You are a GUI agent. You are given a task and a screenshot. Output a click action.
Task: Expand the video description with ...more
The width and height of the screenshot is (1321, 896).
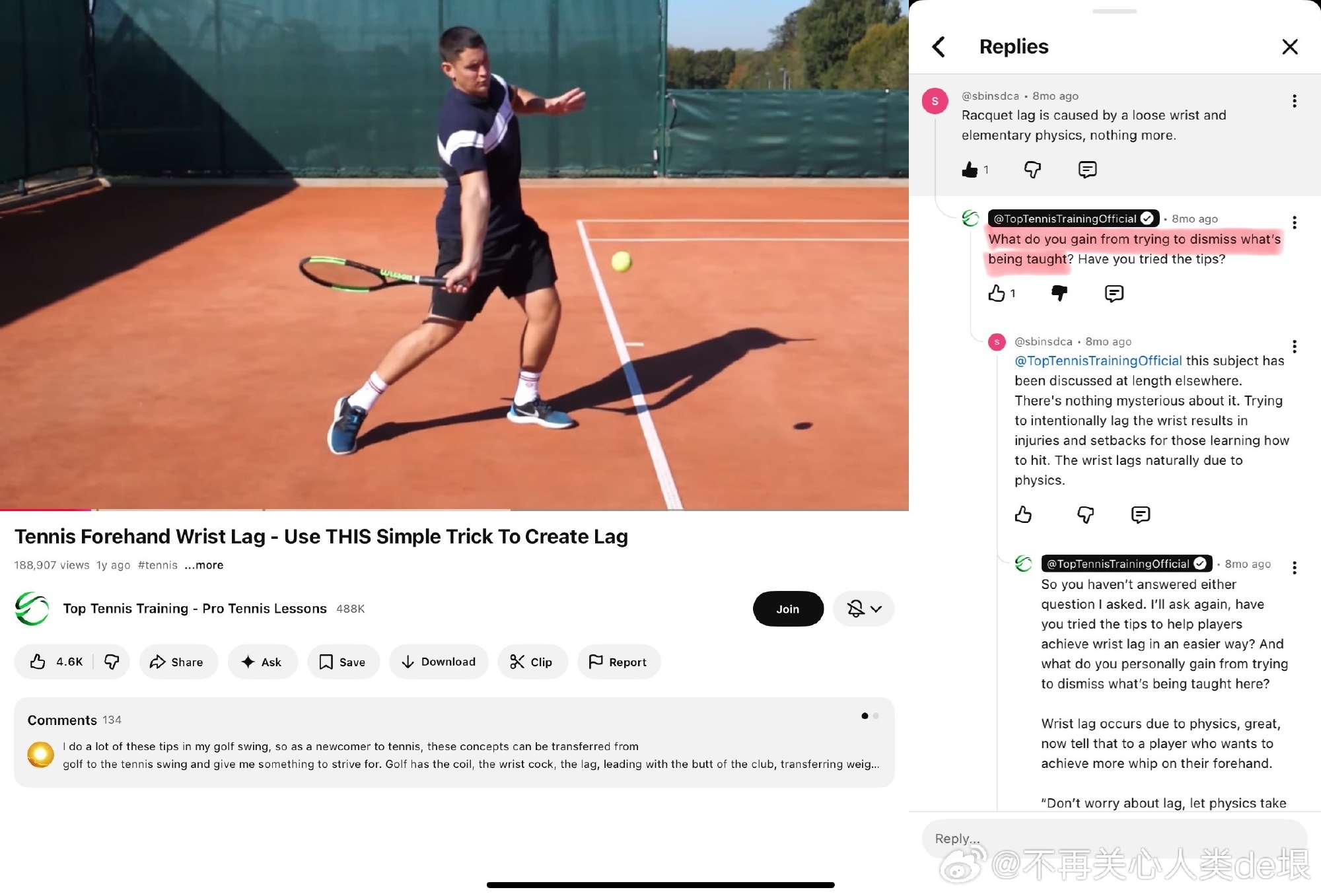click(204, 565)
